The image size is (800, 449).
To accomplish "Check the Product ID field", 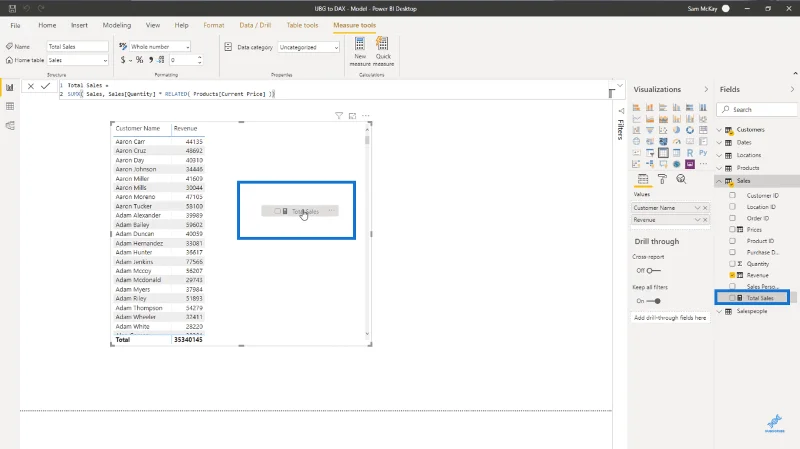I will pos(732,241).
